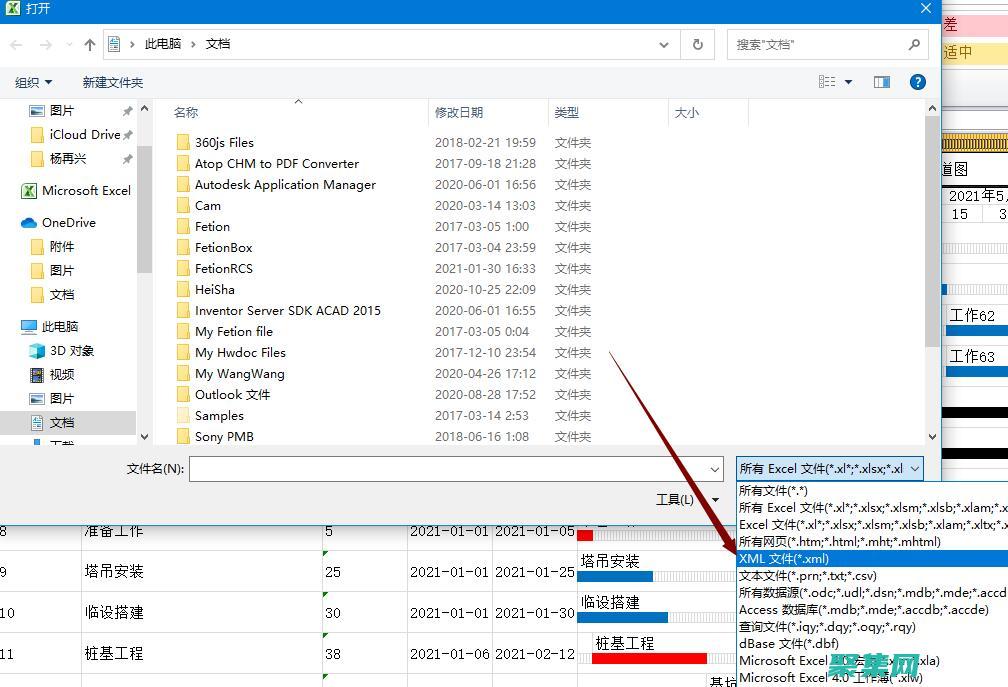Click the Up one level arrow

click(89, 44)
